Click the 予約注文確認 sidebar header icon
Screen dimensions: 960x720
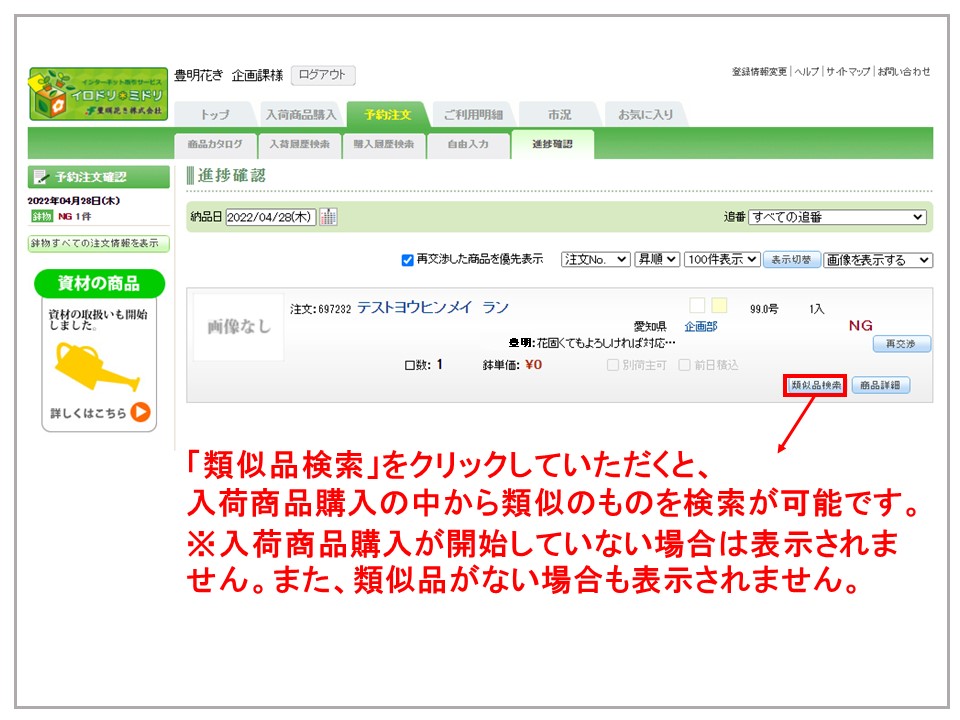(41, 177)
